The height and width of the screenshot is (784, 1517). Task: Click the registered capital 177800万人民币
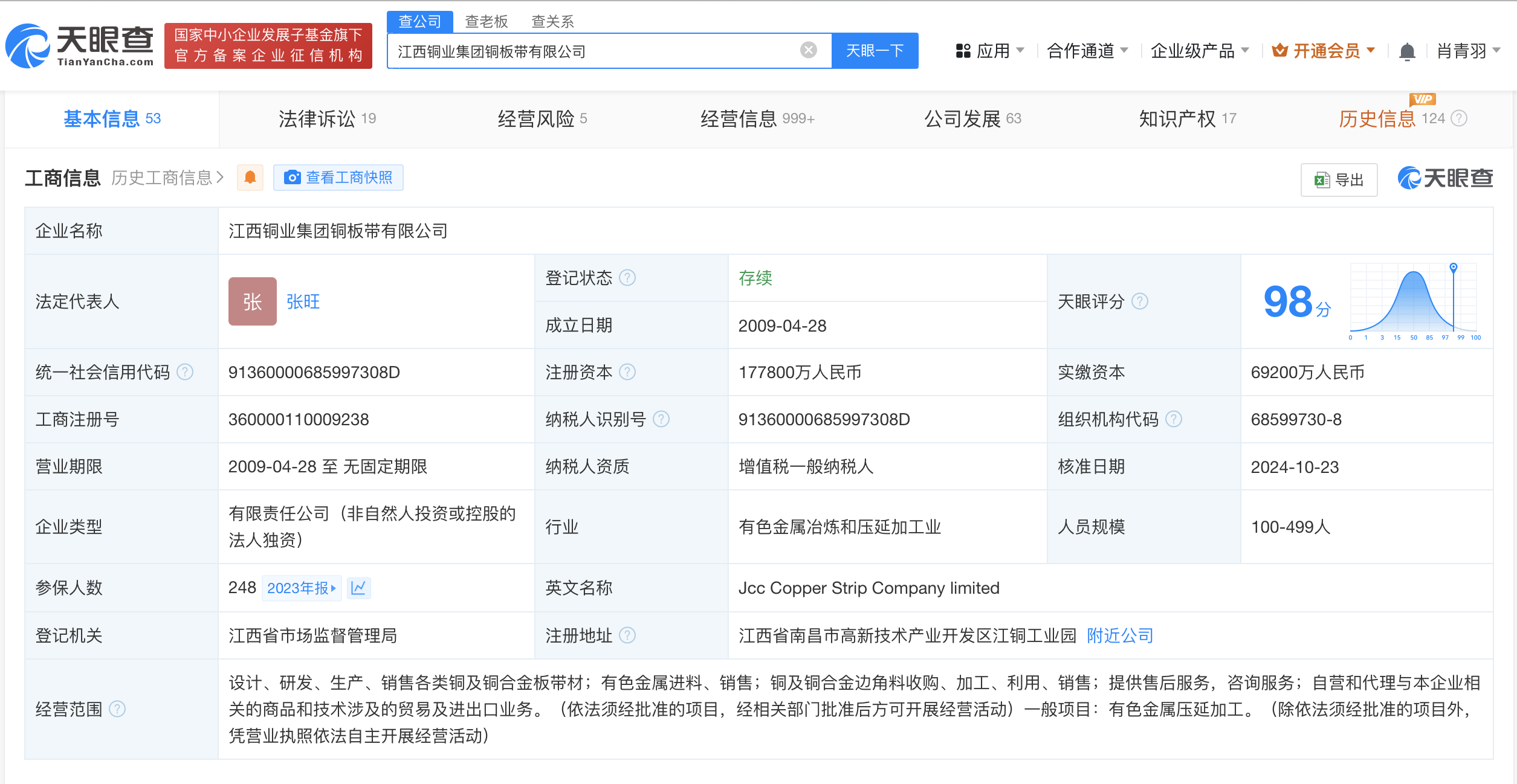[800, 372]
